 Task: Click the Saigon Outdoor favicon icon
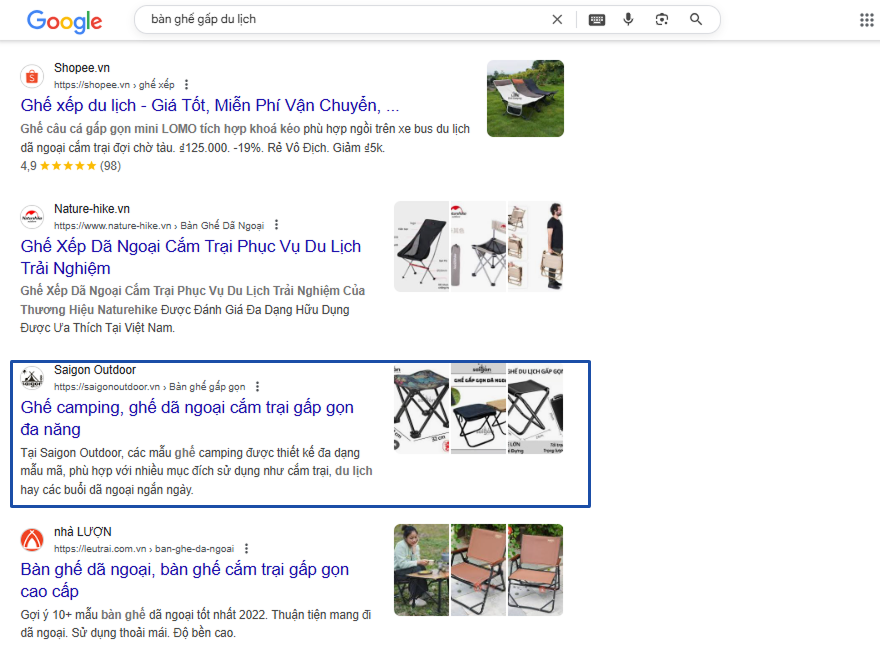coord(32,378)
